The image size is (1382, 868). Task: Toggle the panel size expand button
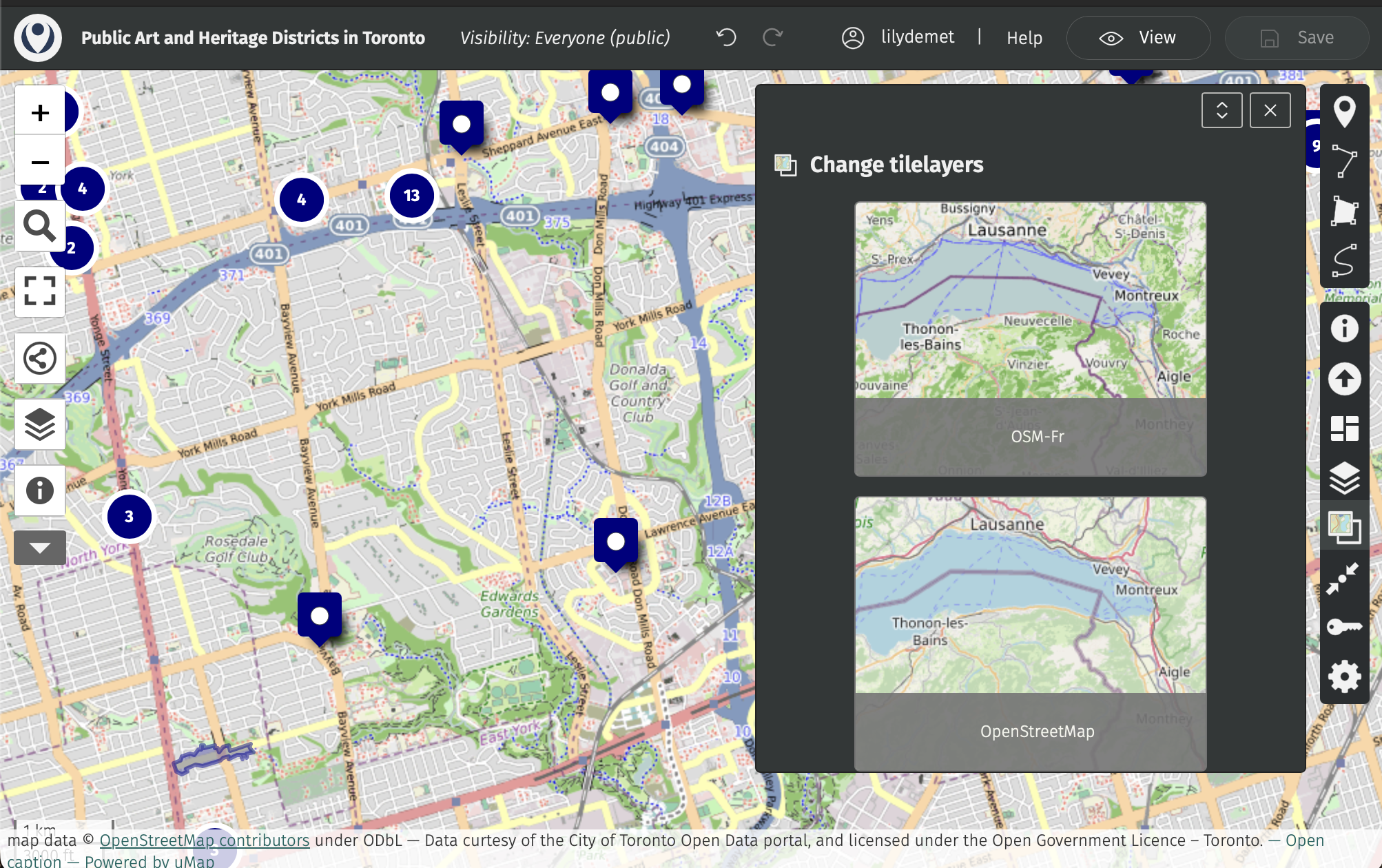pyautogui.click(x=1221, y=110)
